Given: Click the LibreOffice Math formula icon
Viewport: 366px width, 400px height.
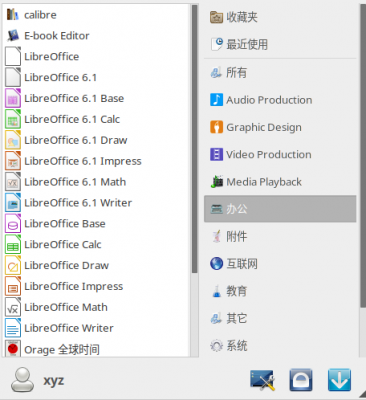Looking at the screenshot, I should click(x=13, y=307).
